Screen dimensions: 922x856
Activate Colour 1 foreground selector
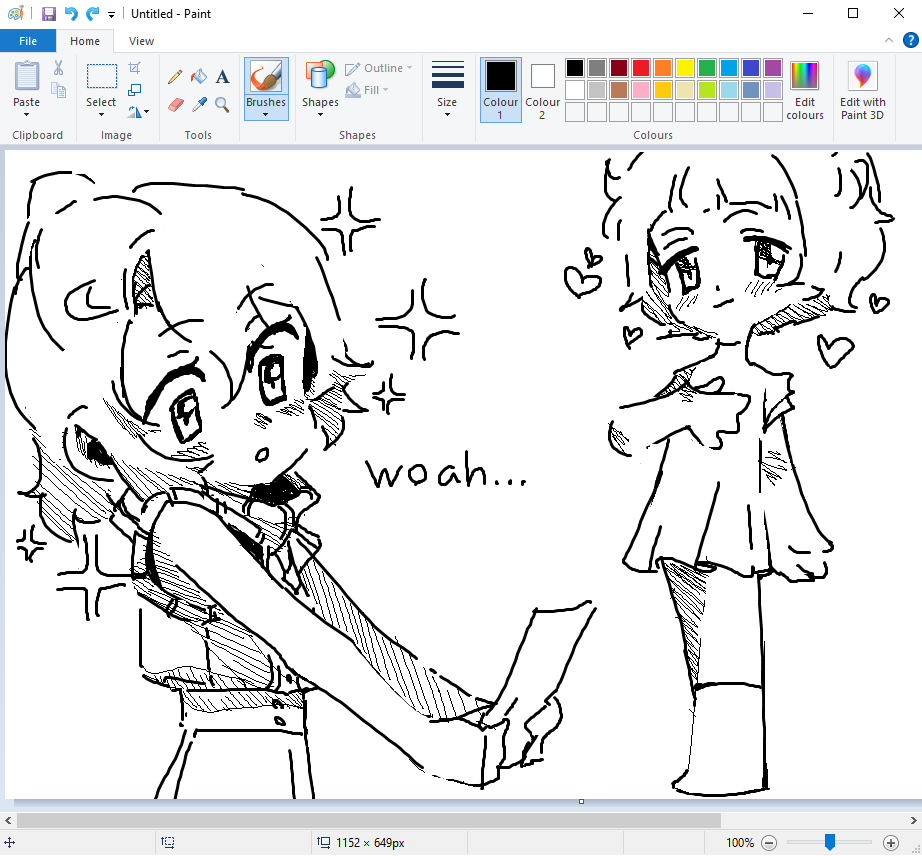(x=500, y=90)
